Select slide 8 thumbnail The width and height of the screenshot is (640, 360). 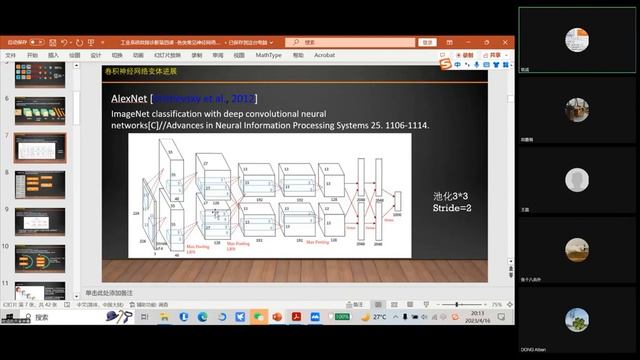click(40, 185)
